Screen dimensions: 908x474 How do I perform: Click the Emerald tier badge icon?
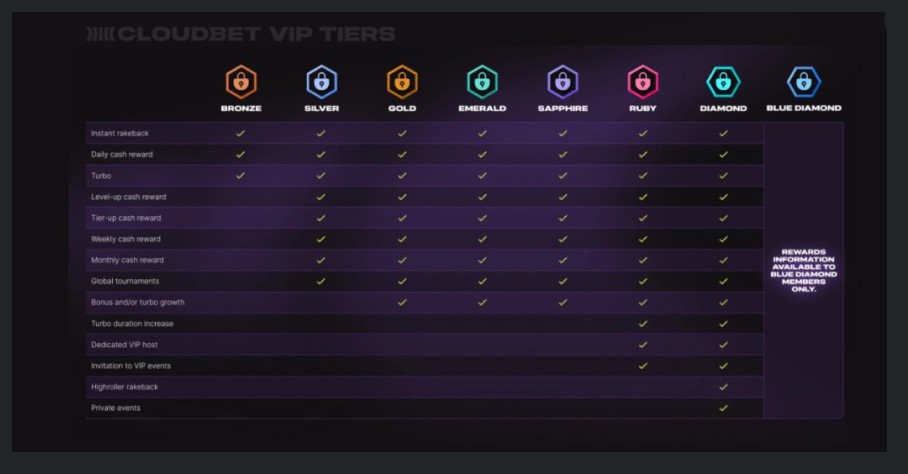482,81
